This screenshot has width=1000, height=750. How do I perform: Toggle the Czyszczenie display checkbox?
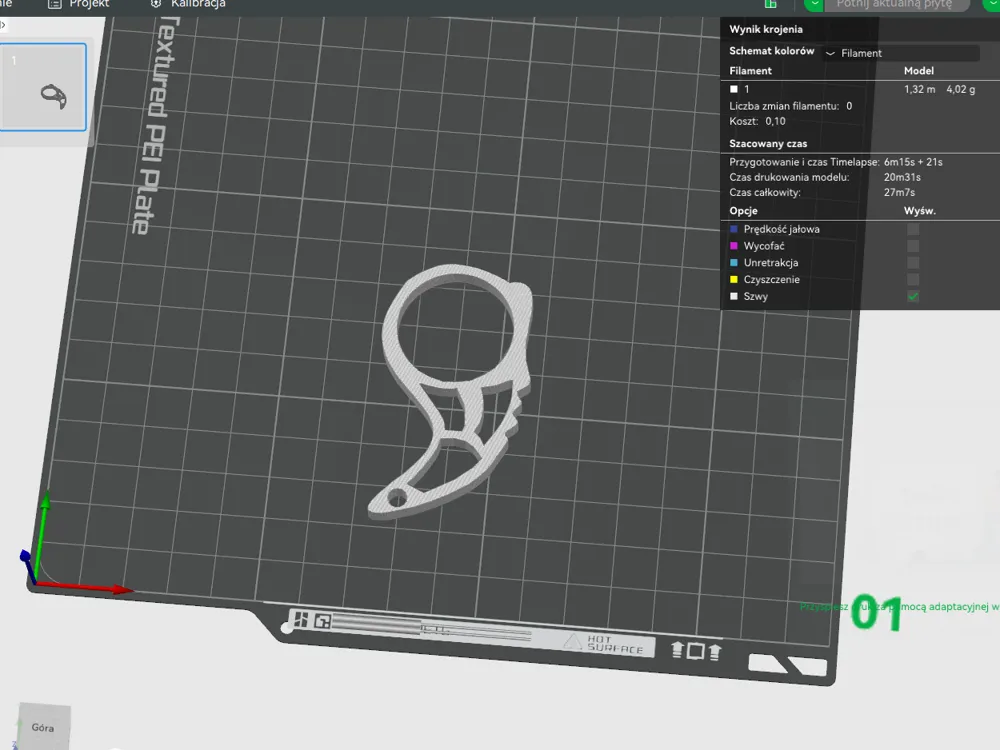pyautogui.click(x=913, y=279)
